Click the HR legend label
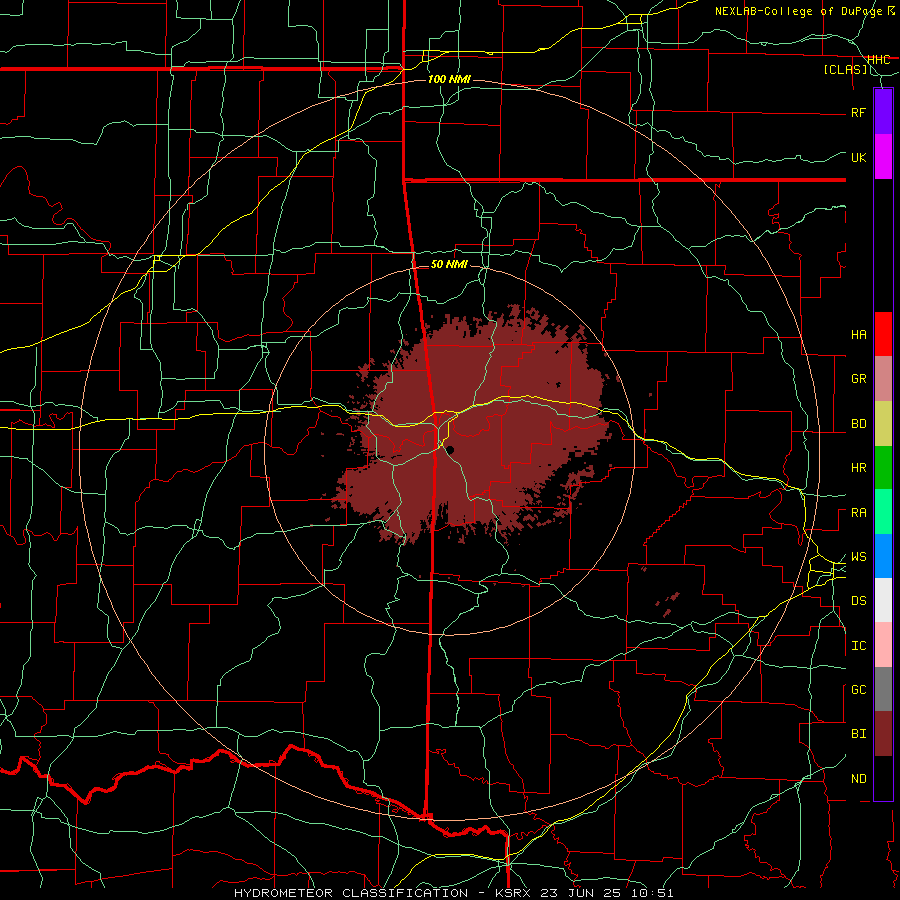Screen dimensions: 900x900 (x=859, y=468)
